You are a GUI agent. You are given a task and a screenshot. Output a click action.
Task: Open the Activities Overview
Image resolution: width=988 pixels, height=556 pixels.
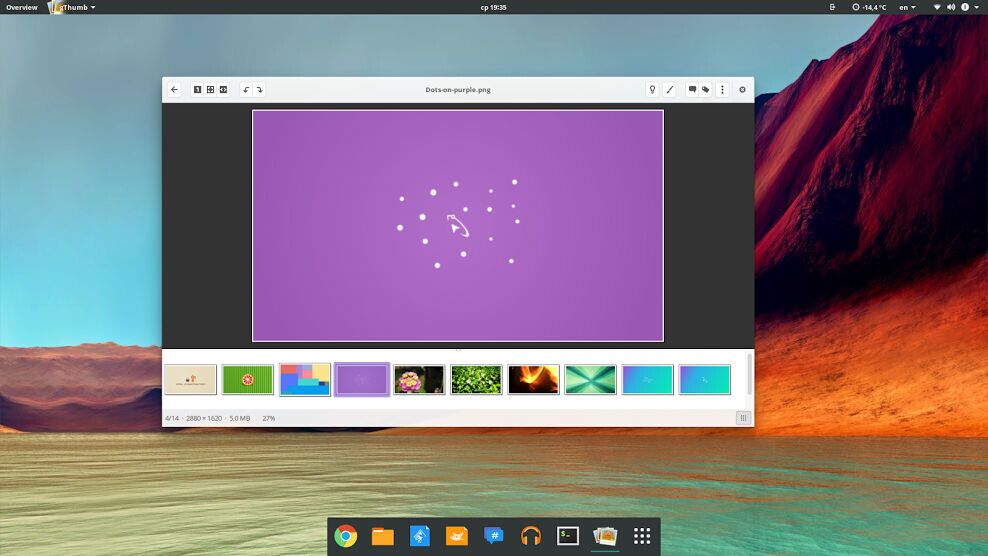pyautogui.click(x=21, y=7)
